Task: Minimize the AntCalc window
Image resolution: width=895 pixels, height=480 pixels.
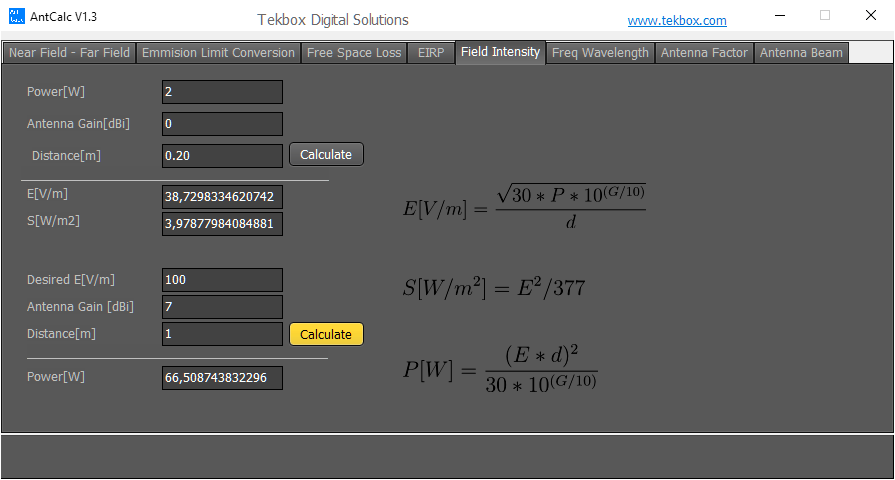Action: pyautogui.click(x=780, y=15)
